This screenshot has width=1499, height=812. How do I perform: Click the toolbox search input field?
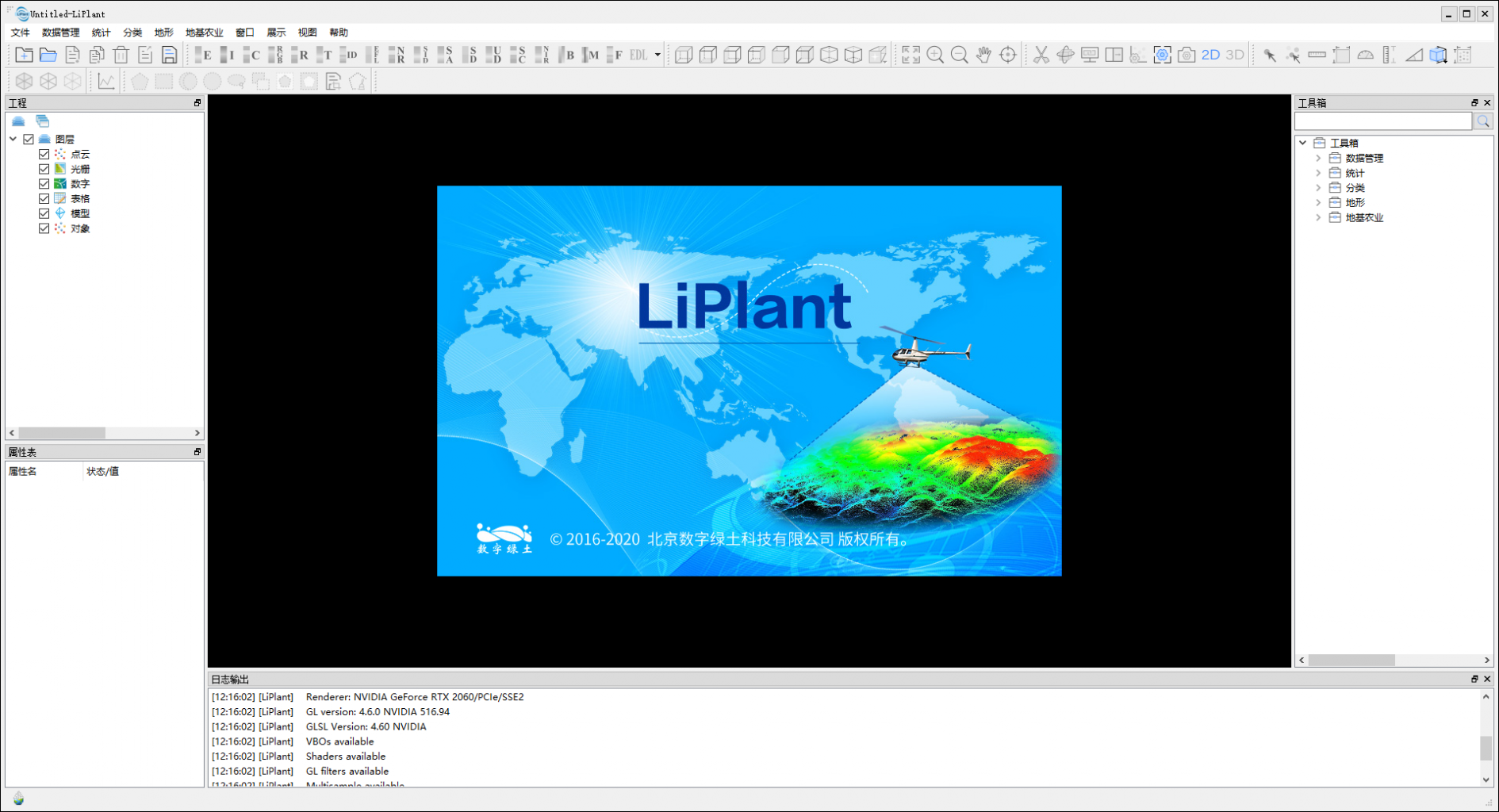coord(1383,121)
